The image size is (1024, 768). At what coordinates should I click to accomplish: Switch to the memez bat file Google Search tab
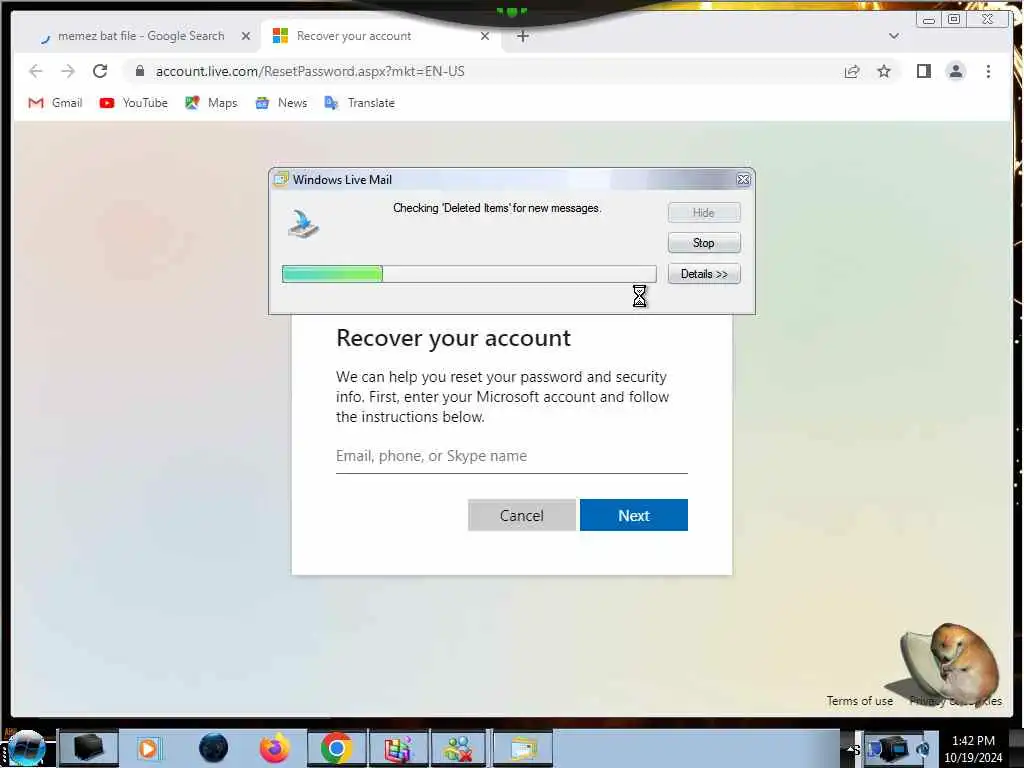[x=140, y=36]
